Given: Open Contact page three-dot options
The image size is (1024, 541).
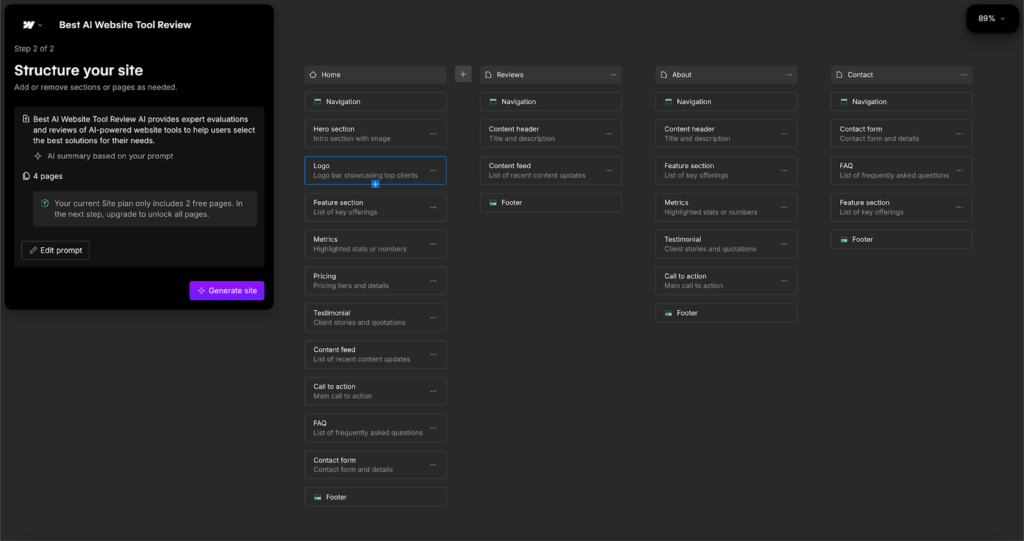Looking at the screenshot, I should [x=960, y=75].
